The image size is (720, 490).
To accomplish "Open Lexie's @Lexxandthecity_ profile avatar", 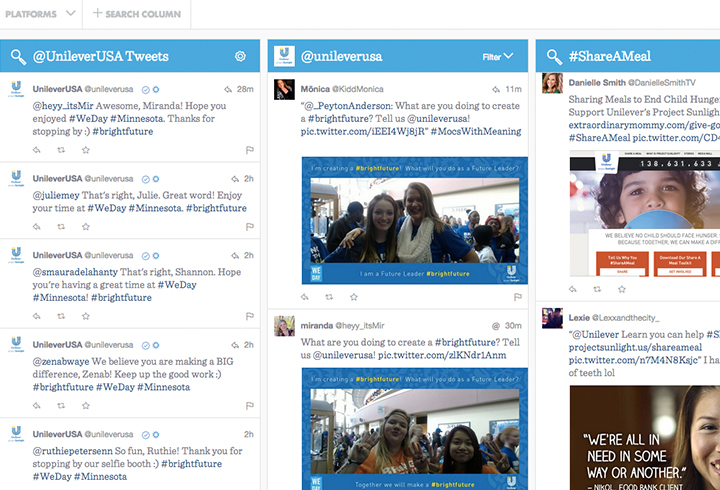I will pyautogui.click(x=552, y=318).
